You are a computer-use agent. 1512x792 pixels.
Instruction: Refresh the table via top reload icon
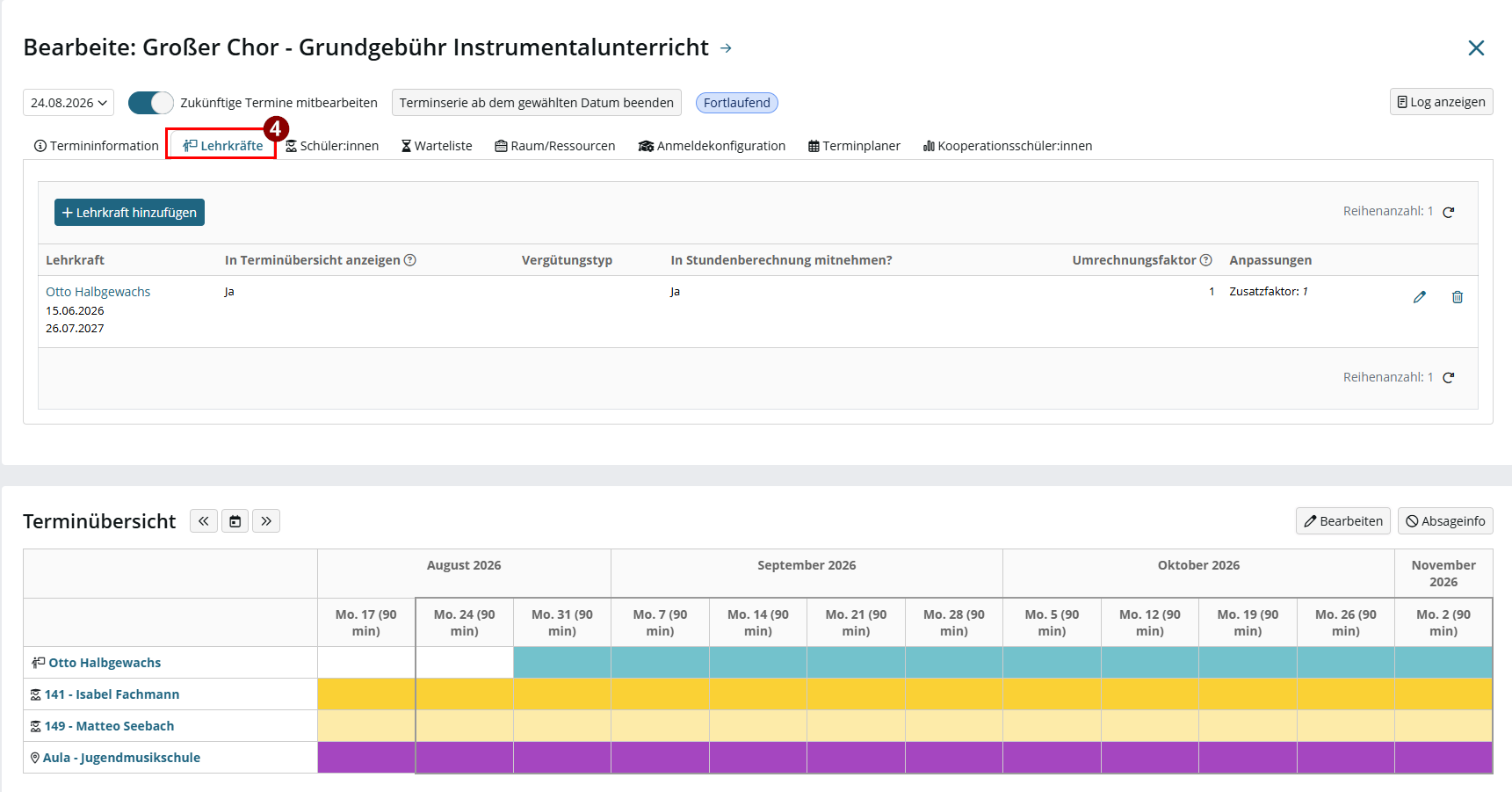click(1449, 212)
